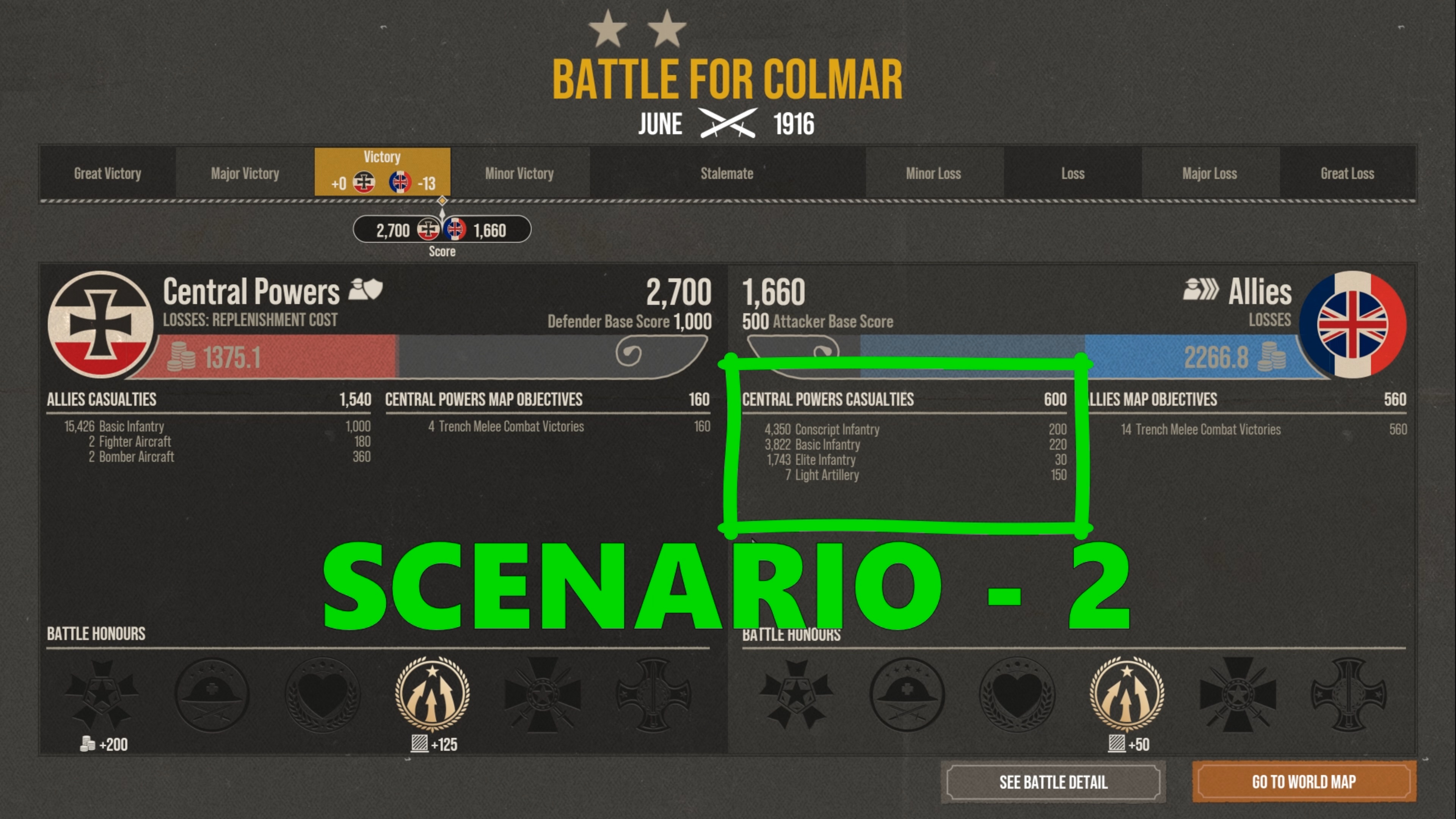Screen dimensions: 1456x819
Task: Click the diamond marker on the outcome scale
Action: point(442,201)
